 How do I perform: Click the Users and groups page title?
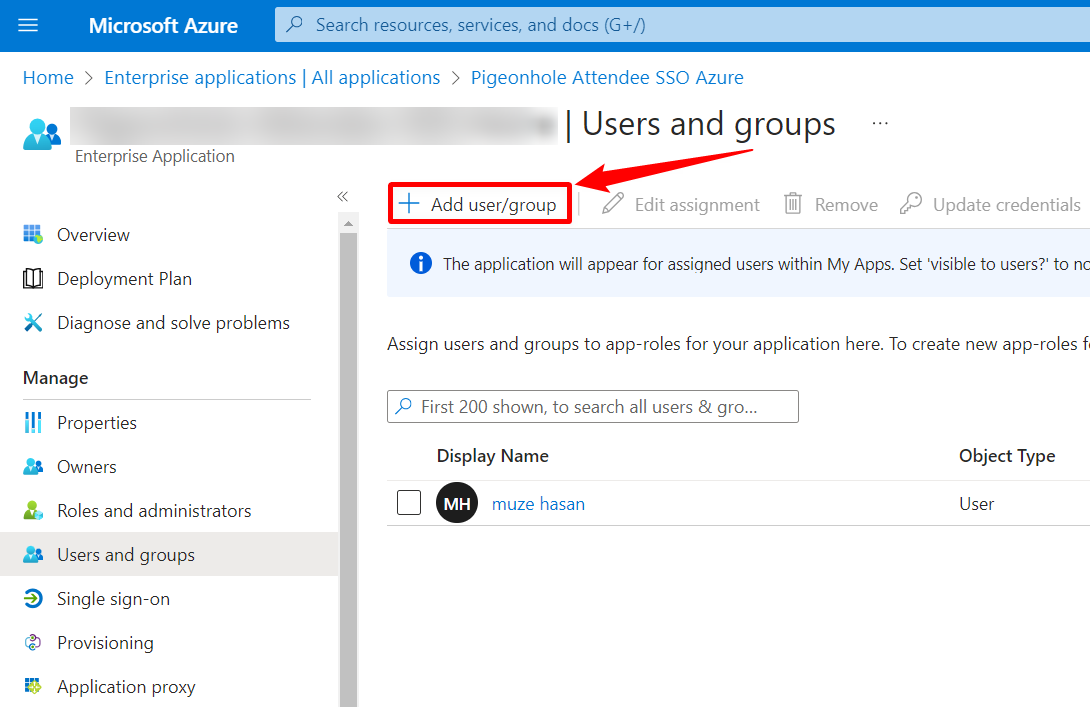[x=708, y=124]
